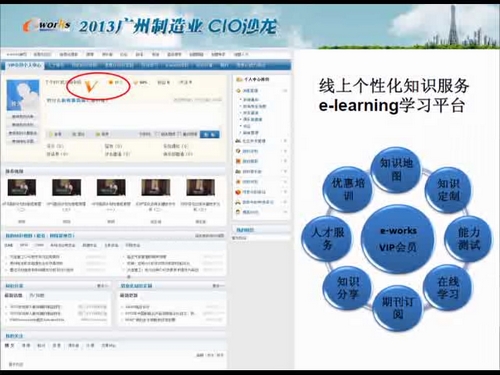Click the blue user avatar picture

tap(23, 95)
